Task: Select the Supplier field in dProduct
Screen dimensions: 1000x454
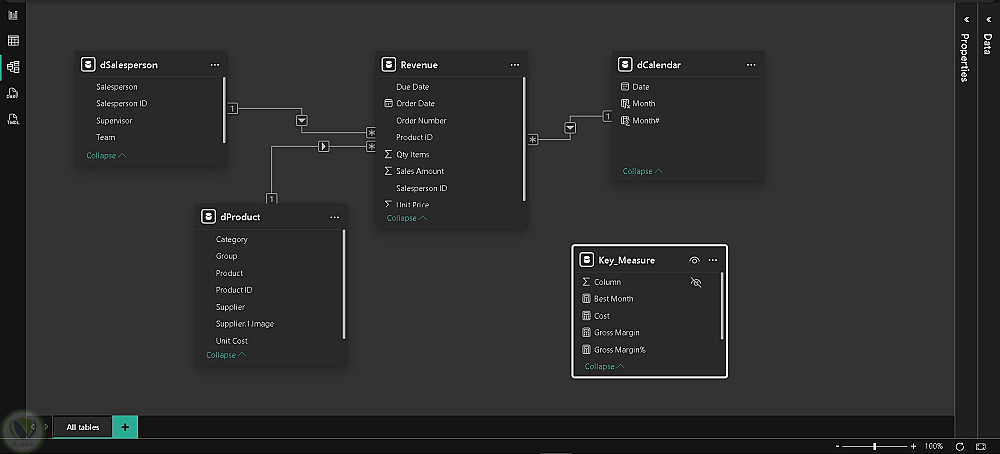Action: click(x=230, y=307)
